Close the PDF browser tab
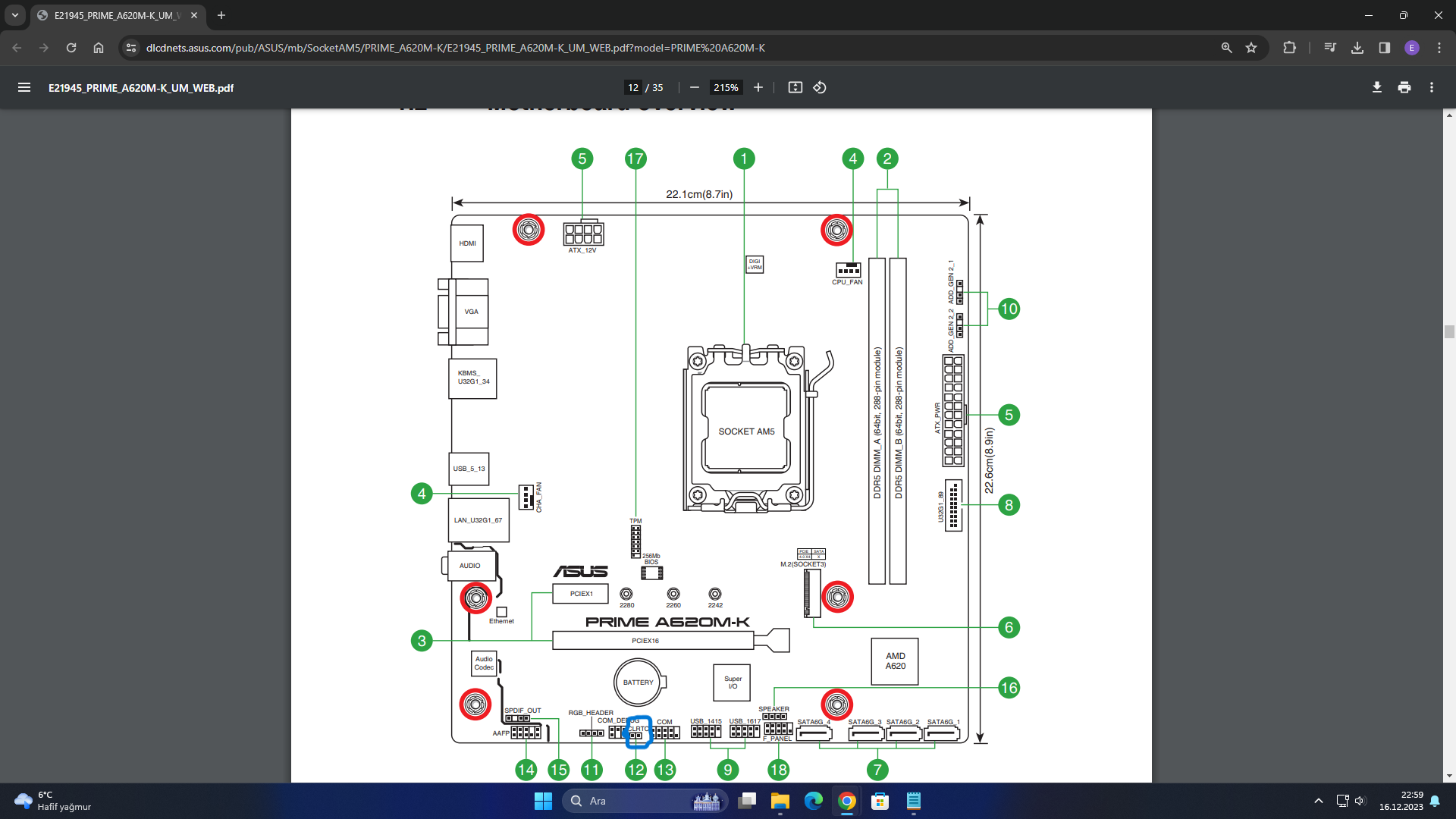Image resolution: width=1456 pixels, height=819 pixels. pyautogui.click(x=194, y=15)
